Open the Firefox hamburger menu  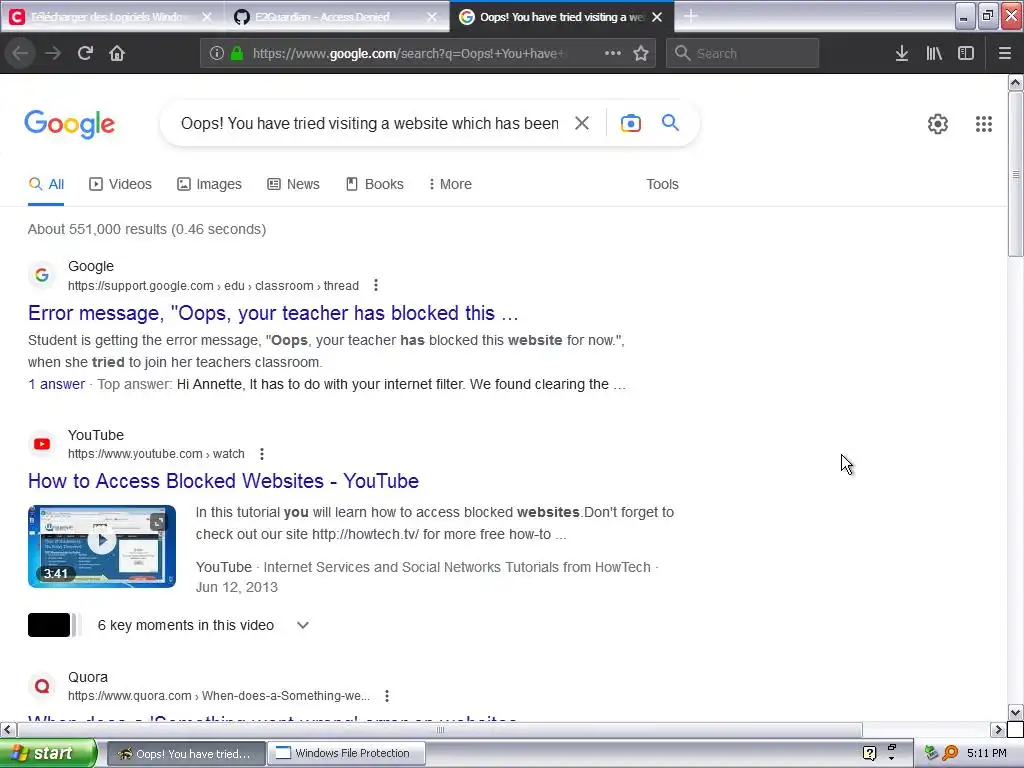coord(1005,53)
